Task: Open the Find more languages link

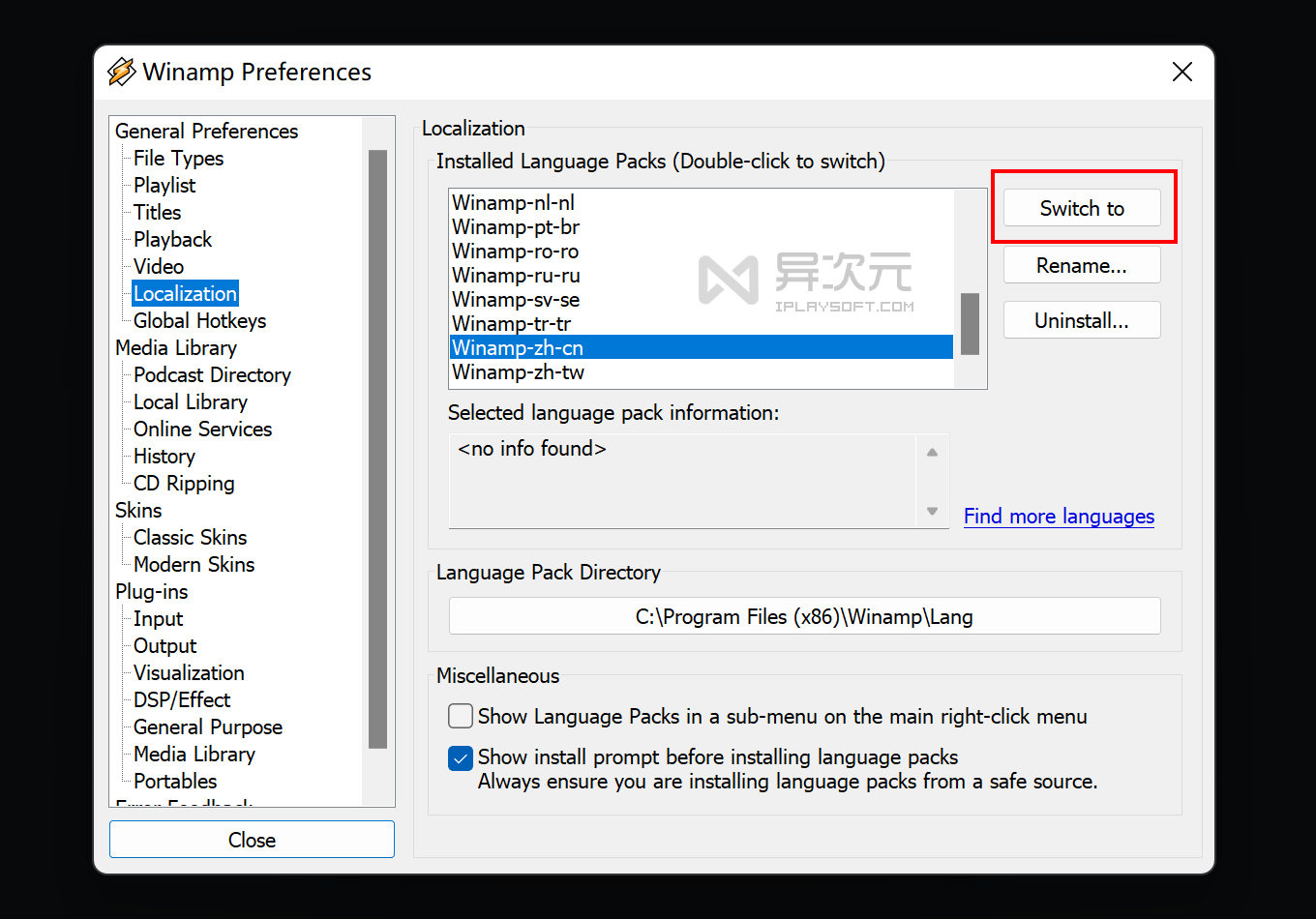Action: point(1059,517)
